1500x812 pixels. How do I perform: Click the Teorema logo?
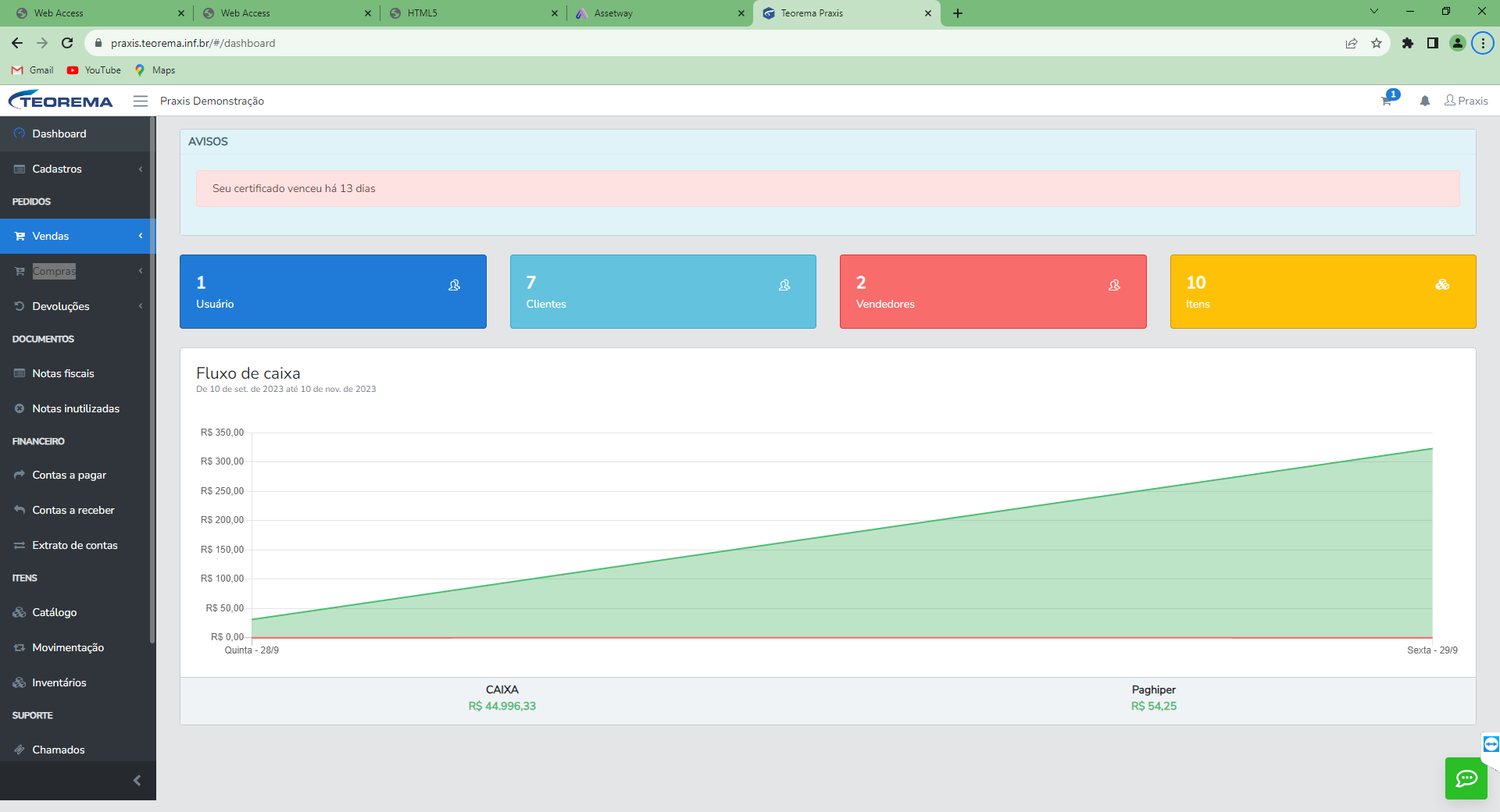60,101
